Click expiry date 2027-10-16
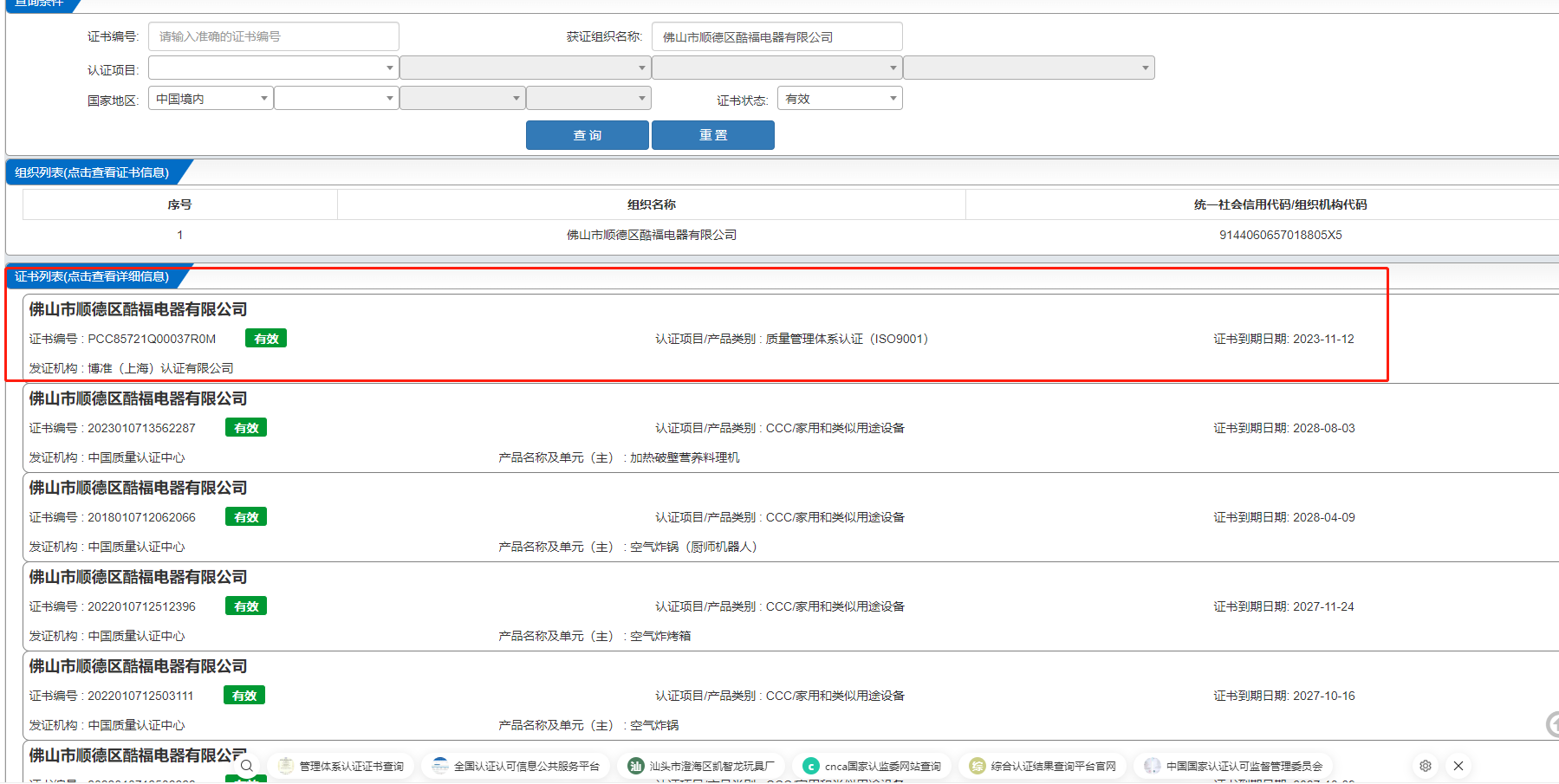 (1324, 696)
